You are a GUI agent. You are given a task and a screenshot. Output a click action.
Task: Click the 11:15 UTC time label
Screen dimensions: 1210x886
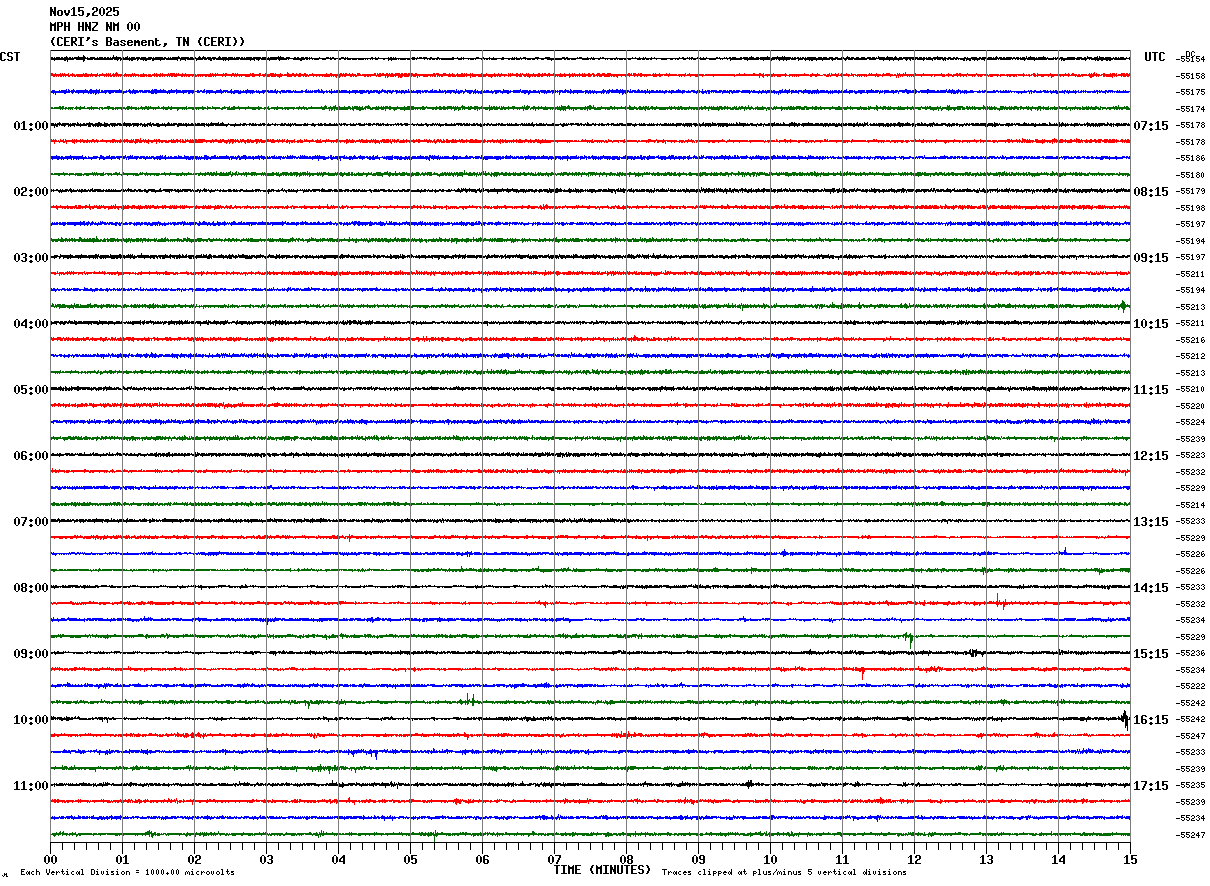1151,390
